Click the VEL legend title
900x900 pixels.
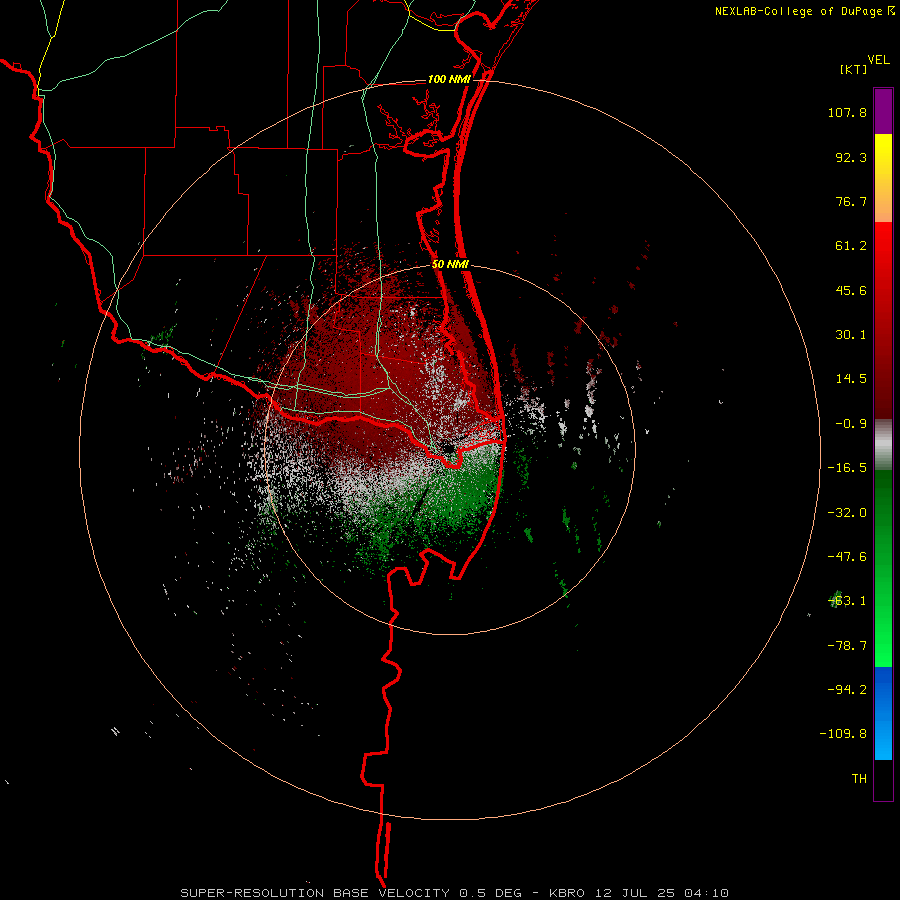(x=878, y=60)
